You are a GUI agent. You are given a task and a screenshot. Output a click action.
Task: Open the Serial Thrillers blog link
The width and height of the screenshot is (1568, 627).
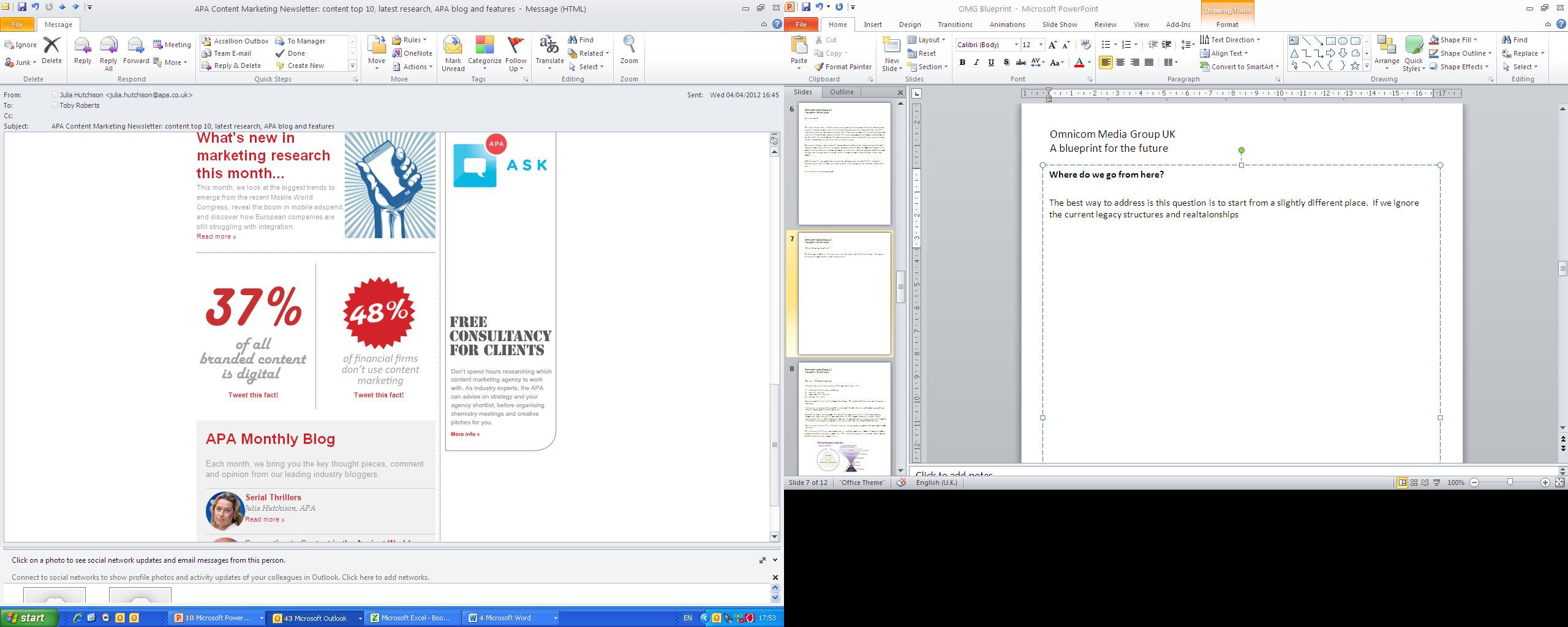point(273,497)
